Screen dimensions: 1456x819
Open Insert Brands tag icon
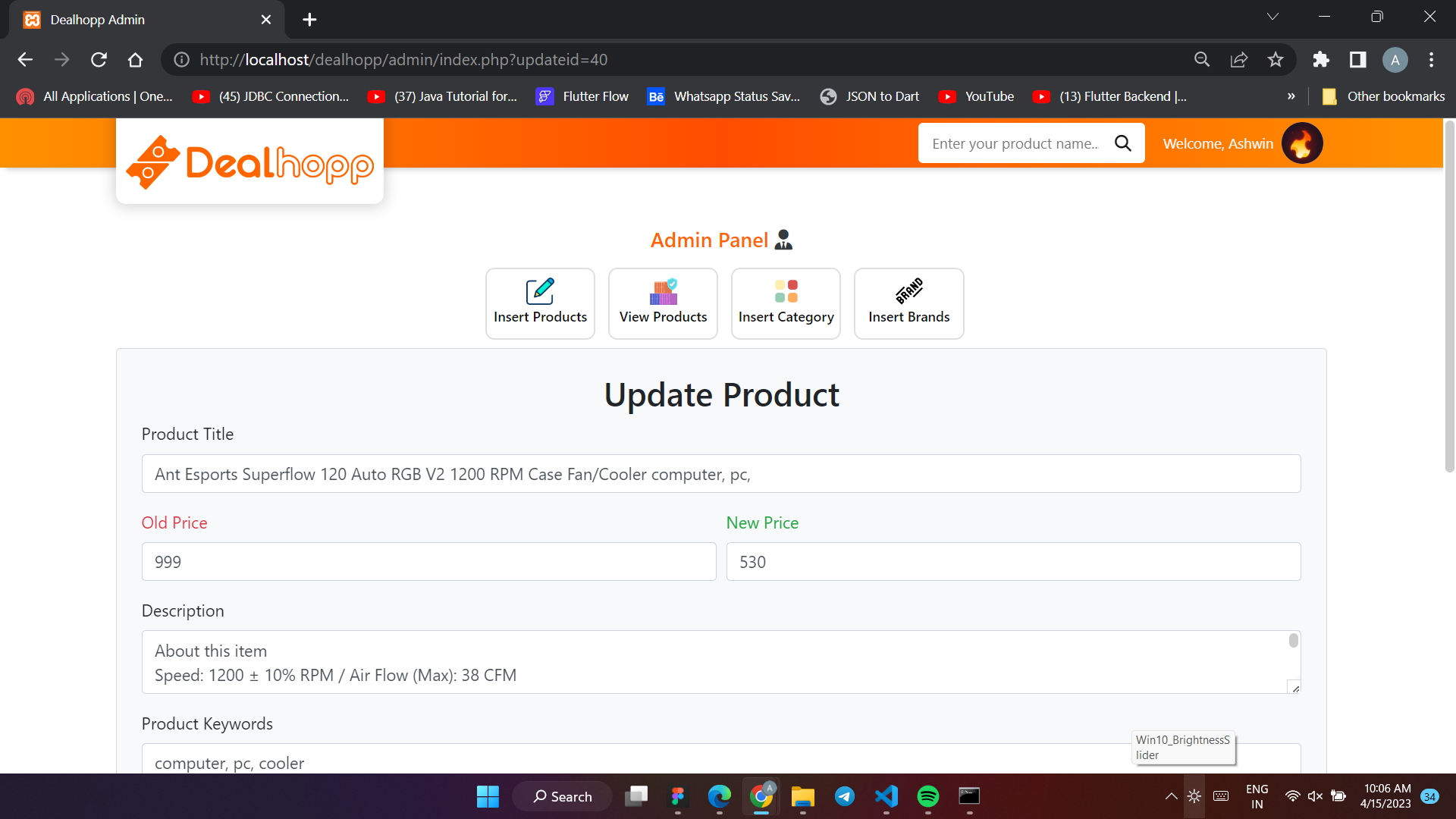(908, 290)
